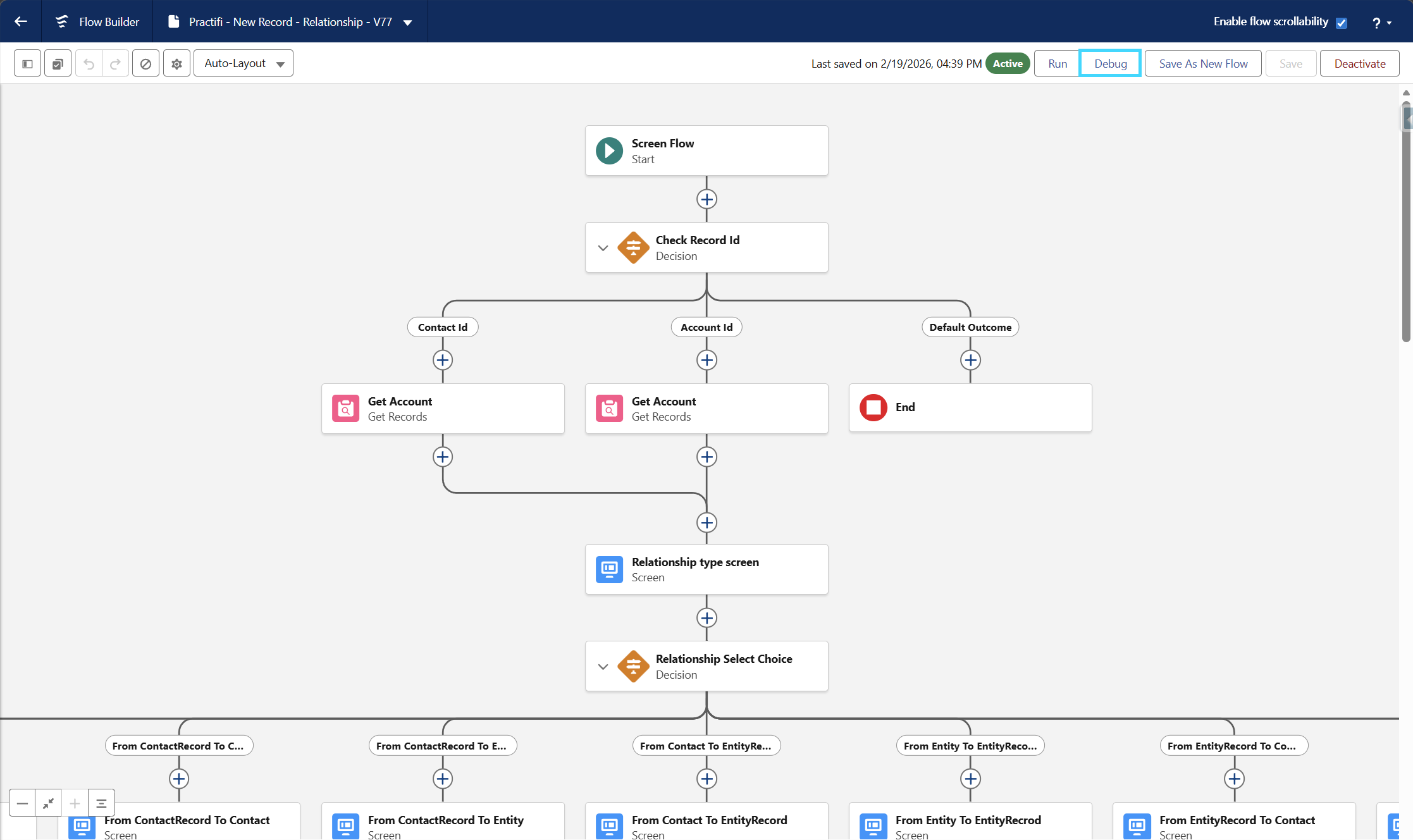Add element below Get Account under Contact Id

443,457
